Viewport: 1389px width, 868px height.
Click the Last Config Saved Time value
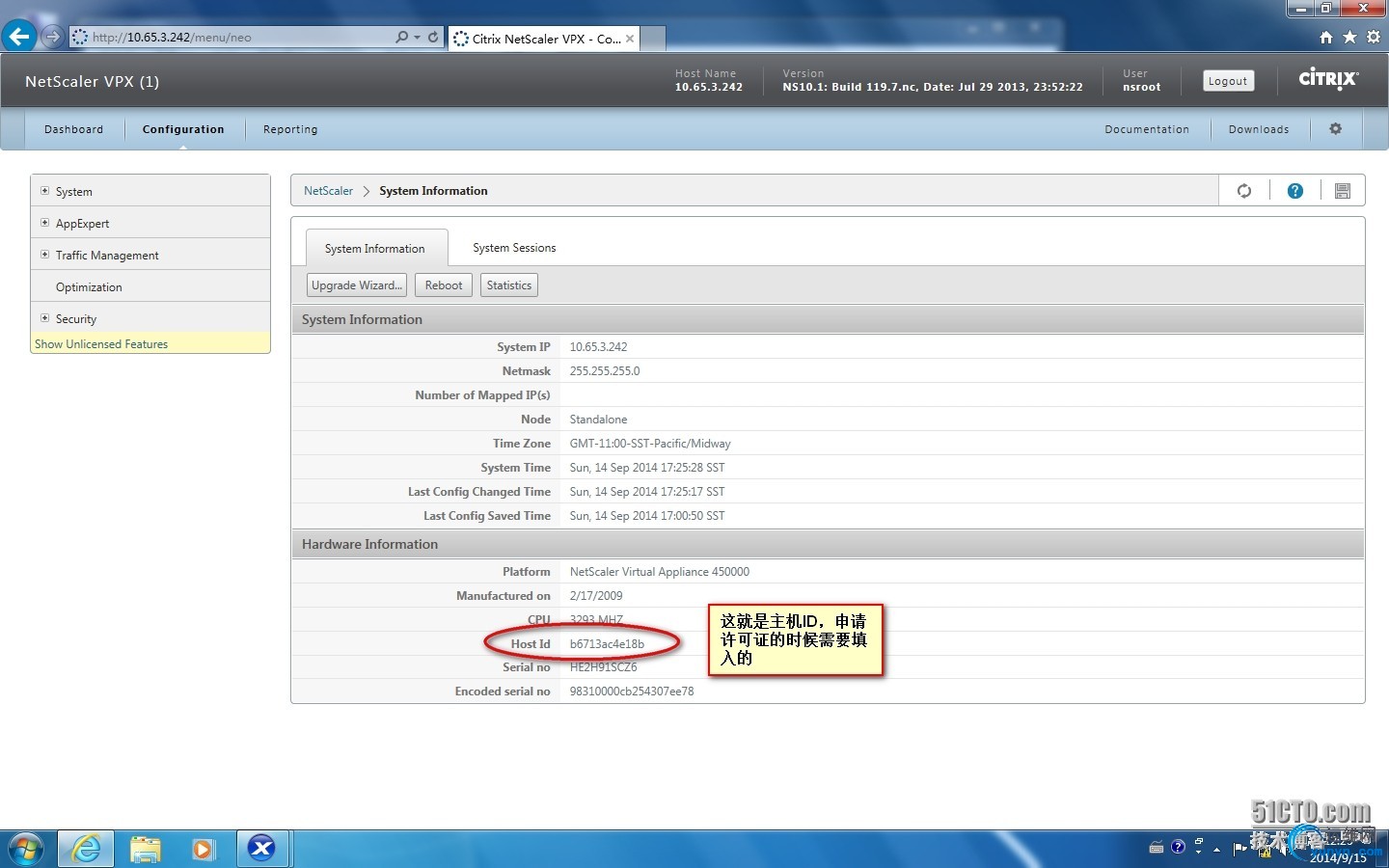pos(647,516)
